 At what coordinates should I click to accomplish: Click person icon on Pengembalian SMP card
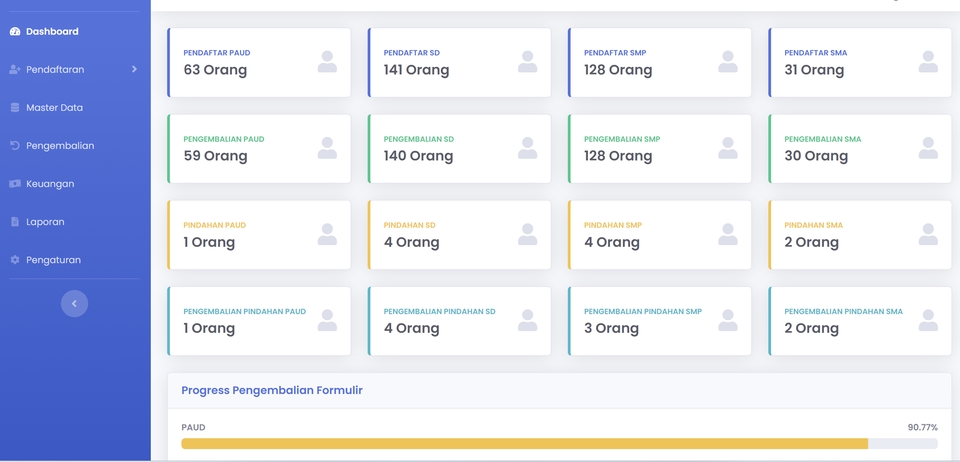tap(727, 148)
